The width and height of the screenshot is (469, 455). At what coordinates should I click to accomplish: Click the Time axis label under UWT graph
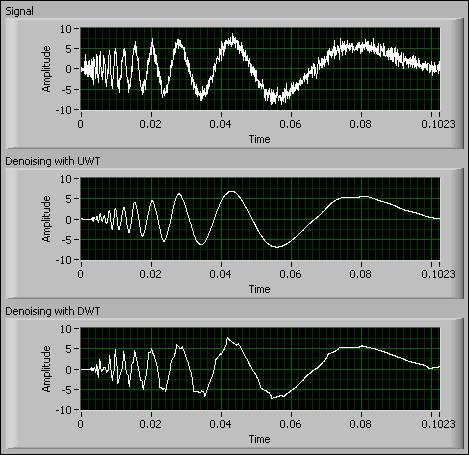[259, 289]
